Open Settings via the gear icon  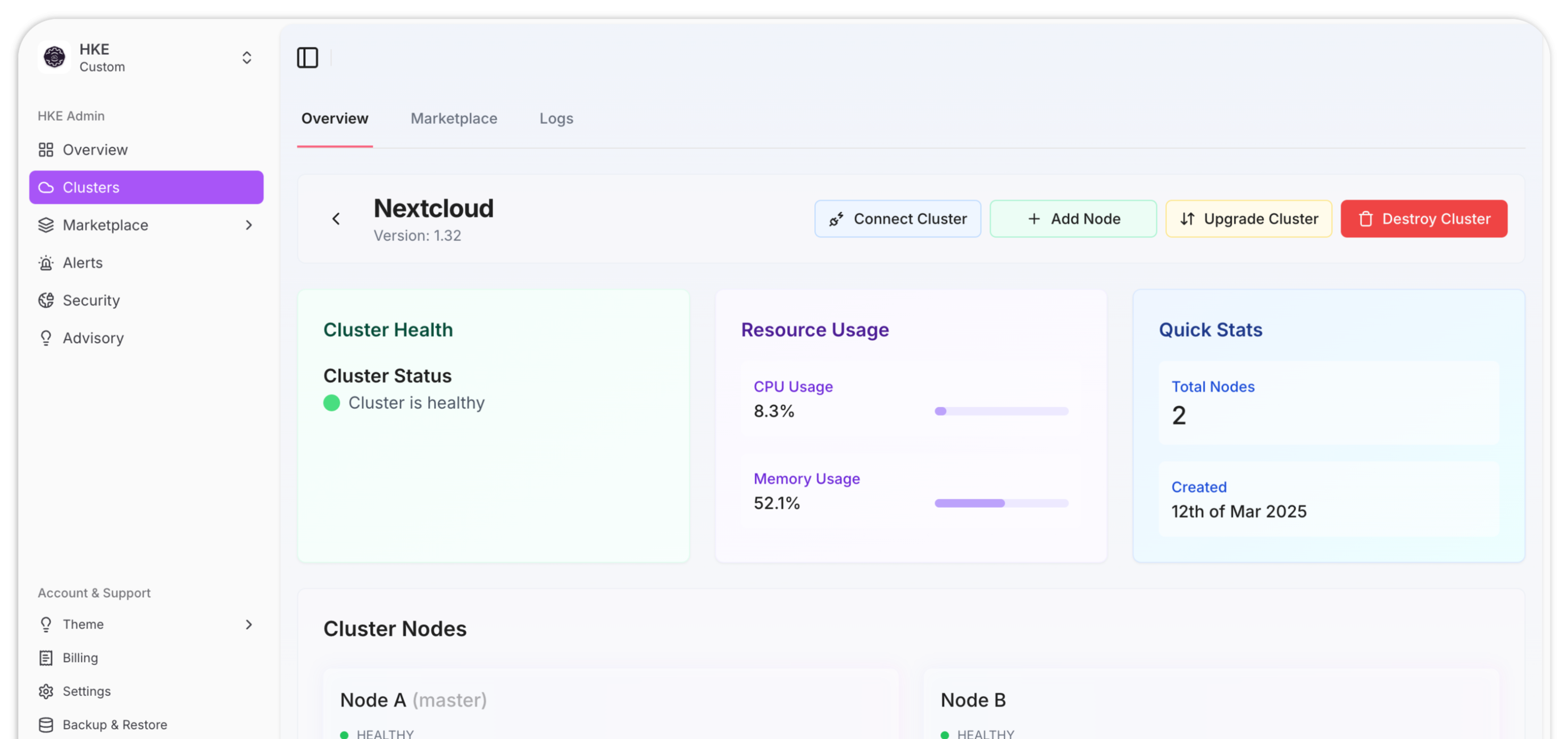(x=46, y=692)
